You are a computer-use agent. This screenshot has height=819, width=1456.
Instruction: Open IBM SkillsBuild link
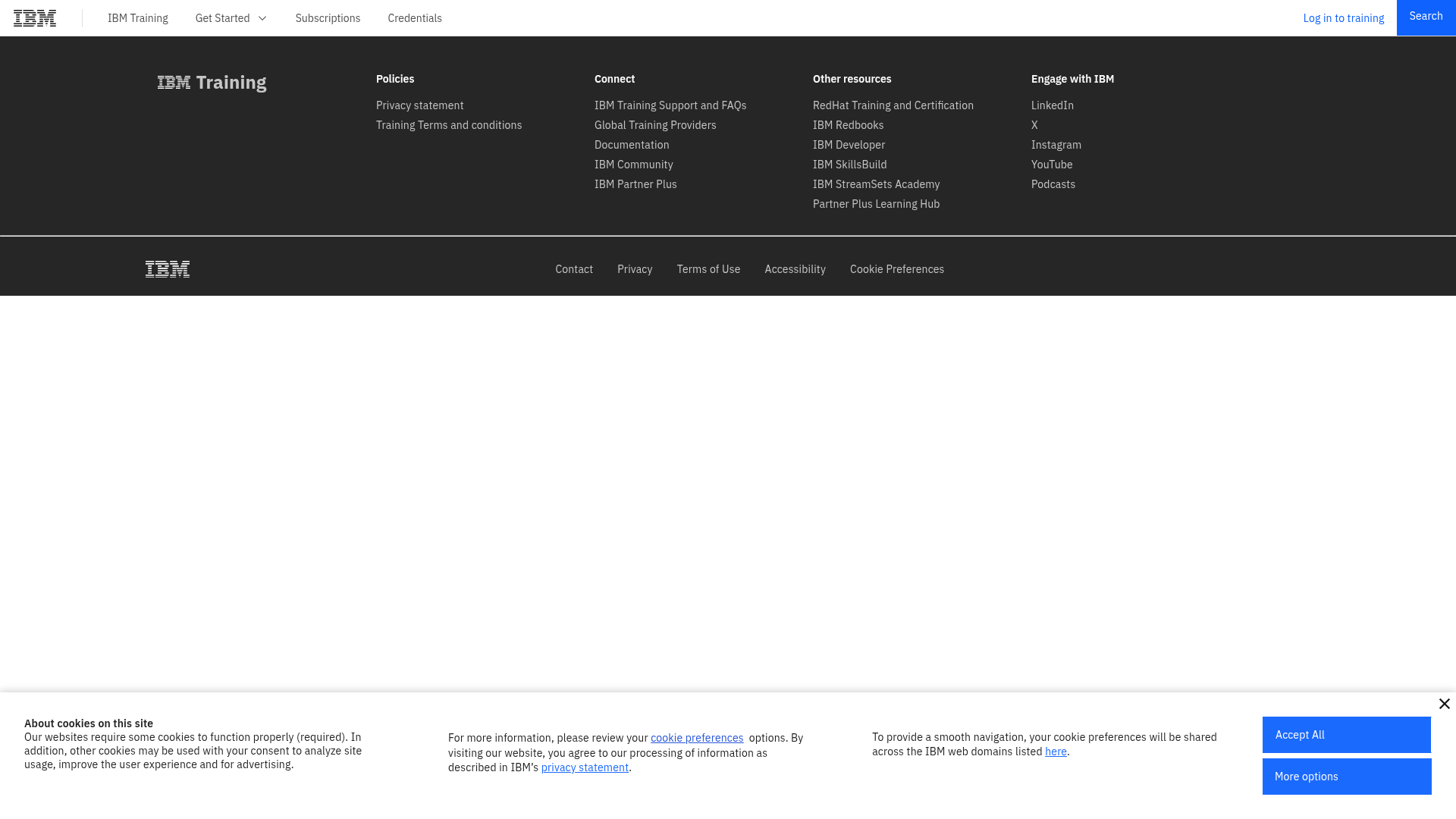coord(849,165)
